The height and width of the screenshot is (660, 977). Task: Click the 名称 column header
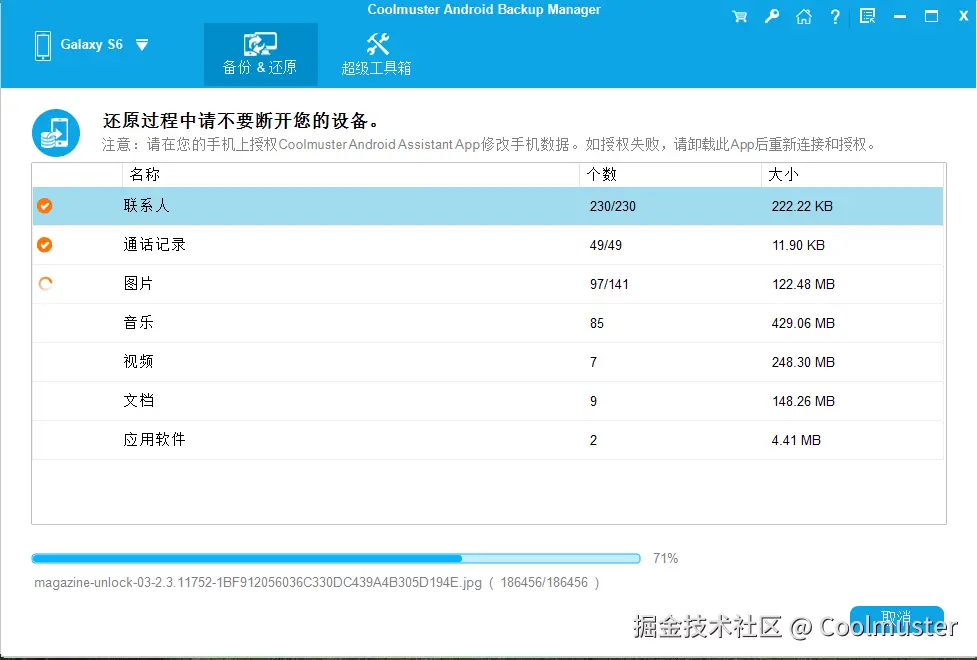point(351,175)
